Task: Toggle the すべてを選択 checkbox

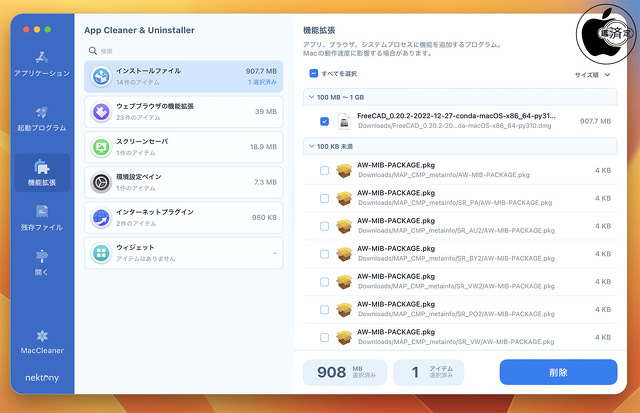Action: [x=313, y=73]
